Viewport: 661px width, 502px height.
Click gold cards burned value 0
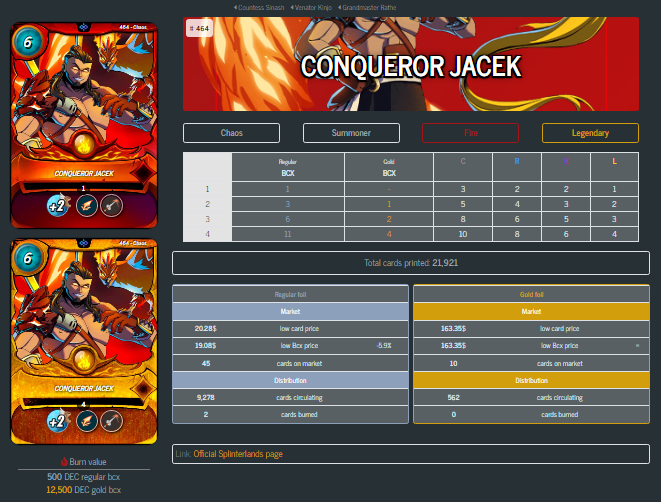(454, 415)
